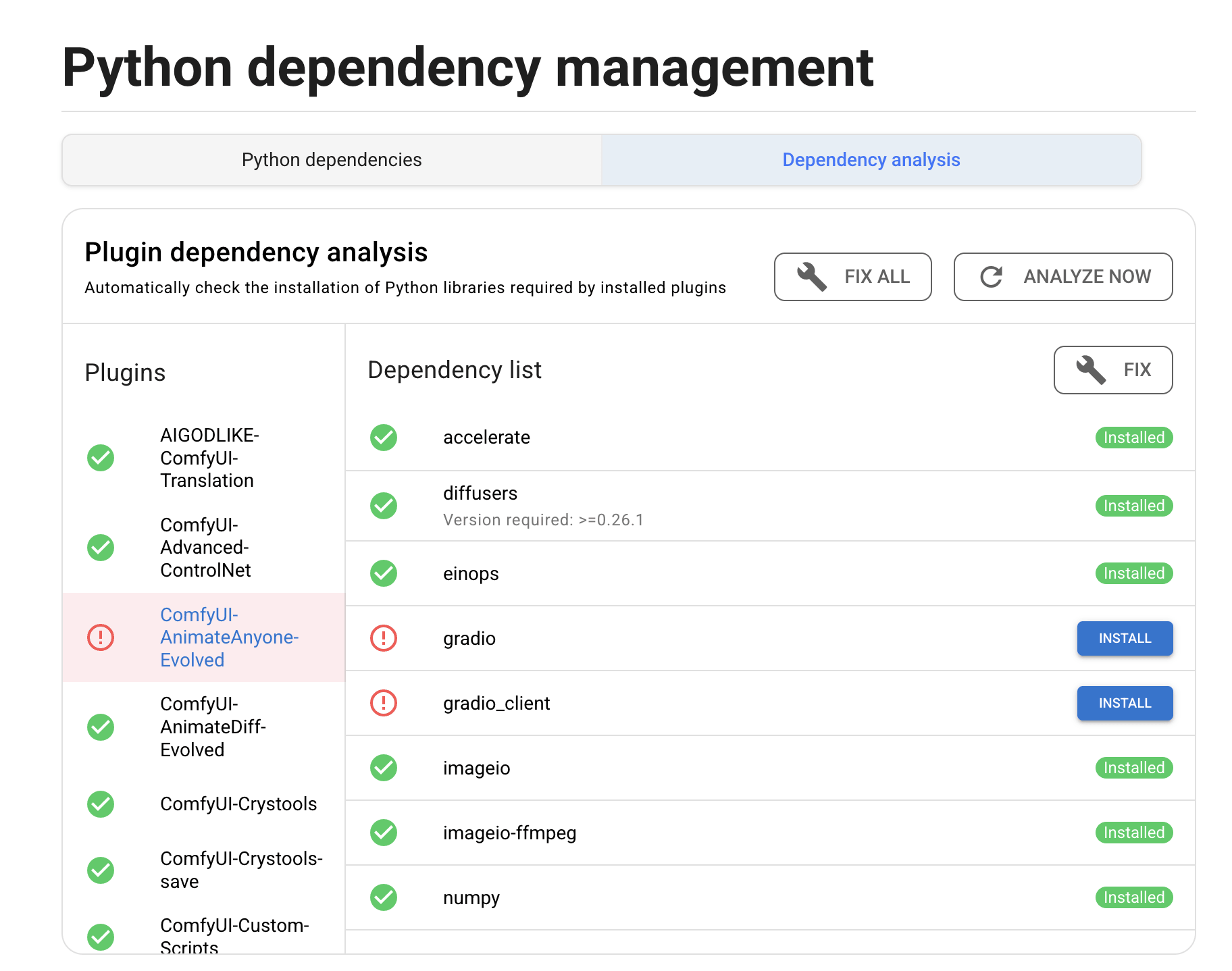Install the gradio dependency
The width and height of the screenshot is (1232, 971).
tap(1125, 638)
